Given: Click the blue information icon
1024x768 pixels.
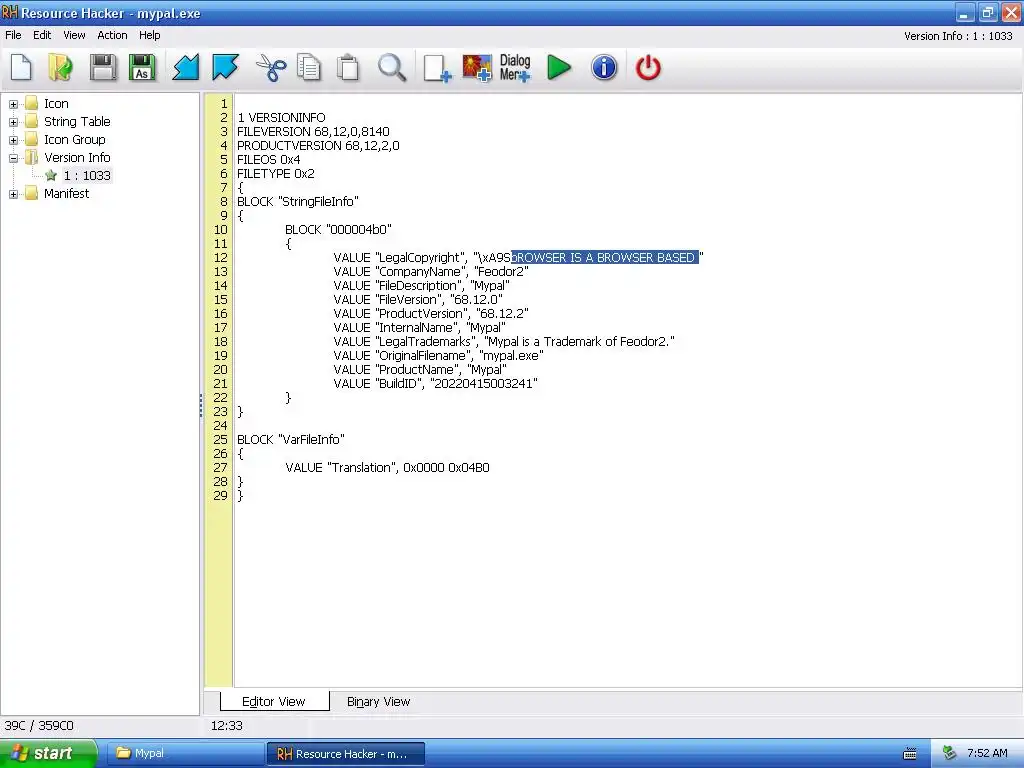Looking at the screenshot, I should (x=604, y=67).
